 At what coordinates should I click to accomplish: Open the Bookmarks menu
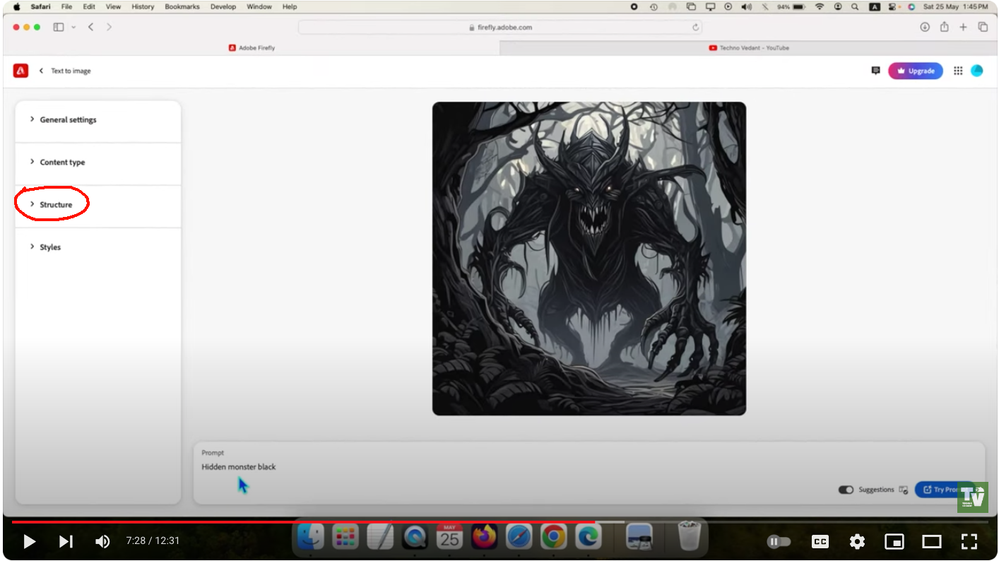coord(182,6)
